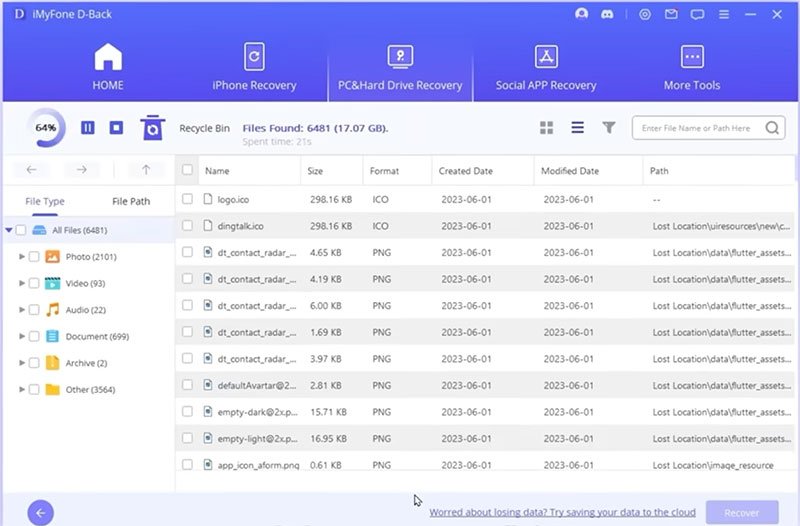This screenshot has height=526, width=800.
Task: Go to the HOME tab
Action: pos(108,67)
